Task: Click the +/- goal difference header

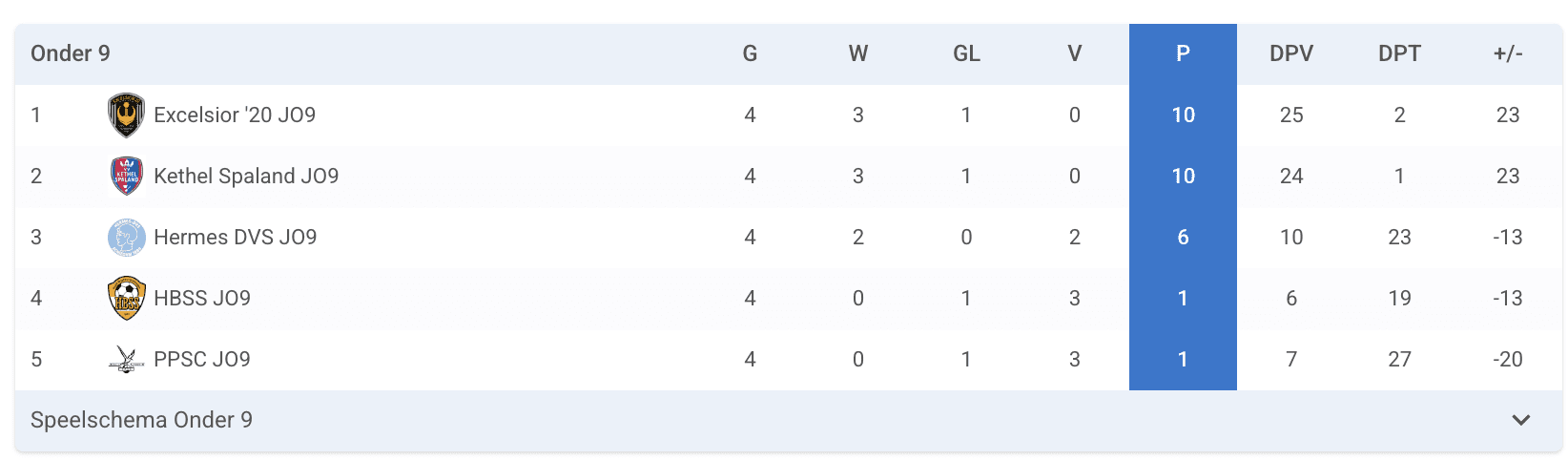Action: (x=1508, y=53)
